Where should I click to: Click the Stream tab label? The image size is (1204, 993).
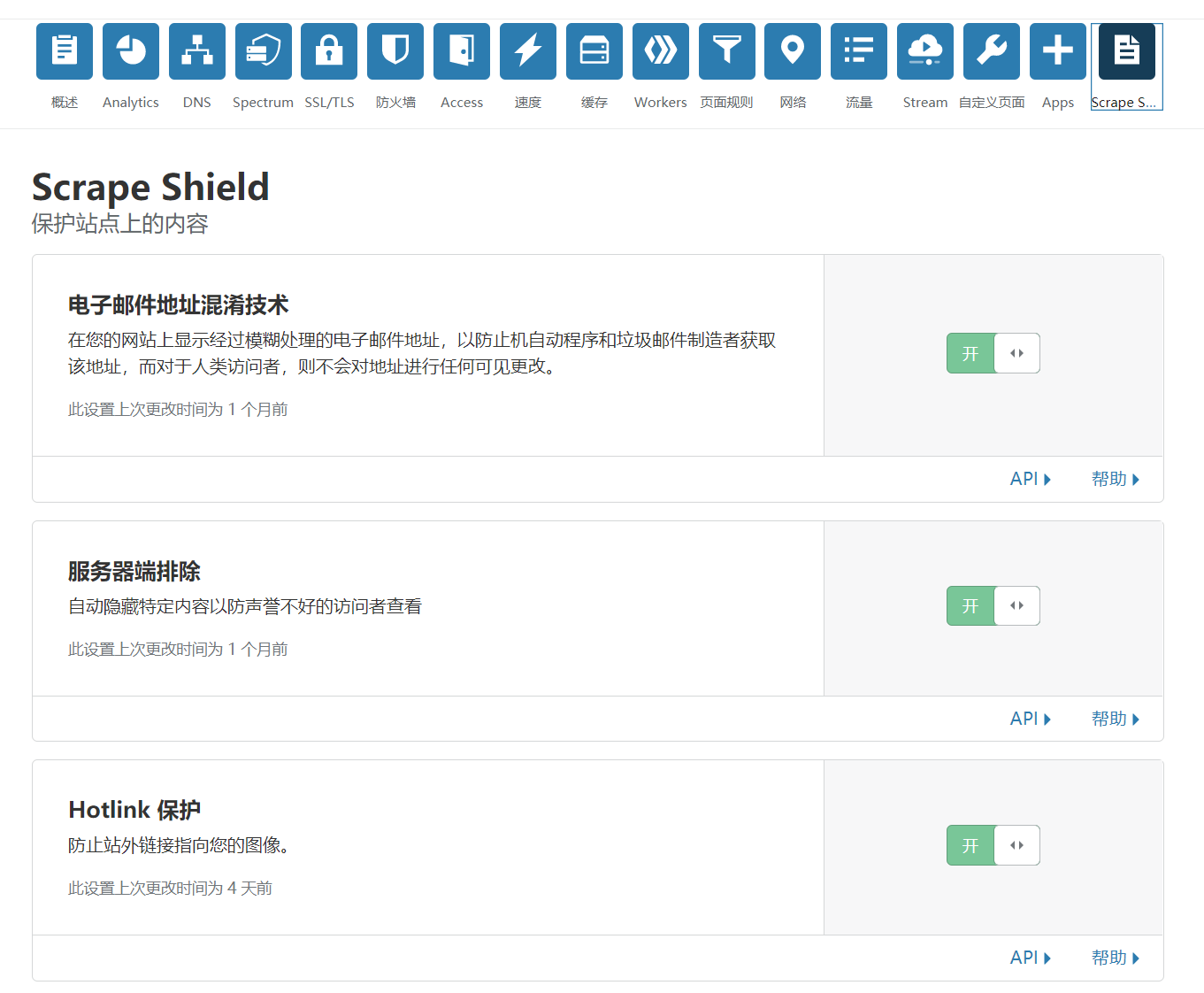[x=925, y=103]
